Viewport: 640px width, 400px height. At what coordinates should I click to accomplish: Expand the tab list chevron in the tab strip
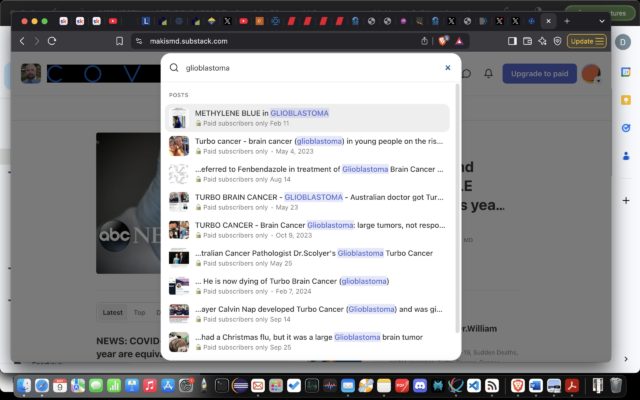point(602,21)
